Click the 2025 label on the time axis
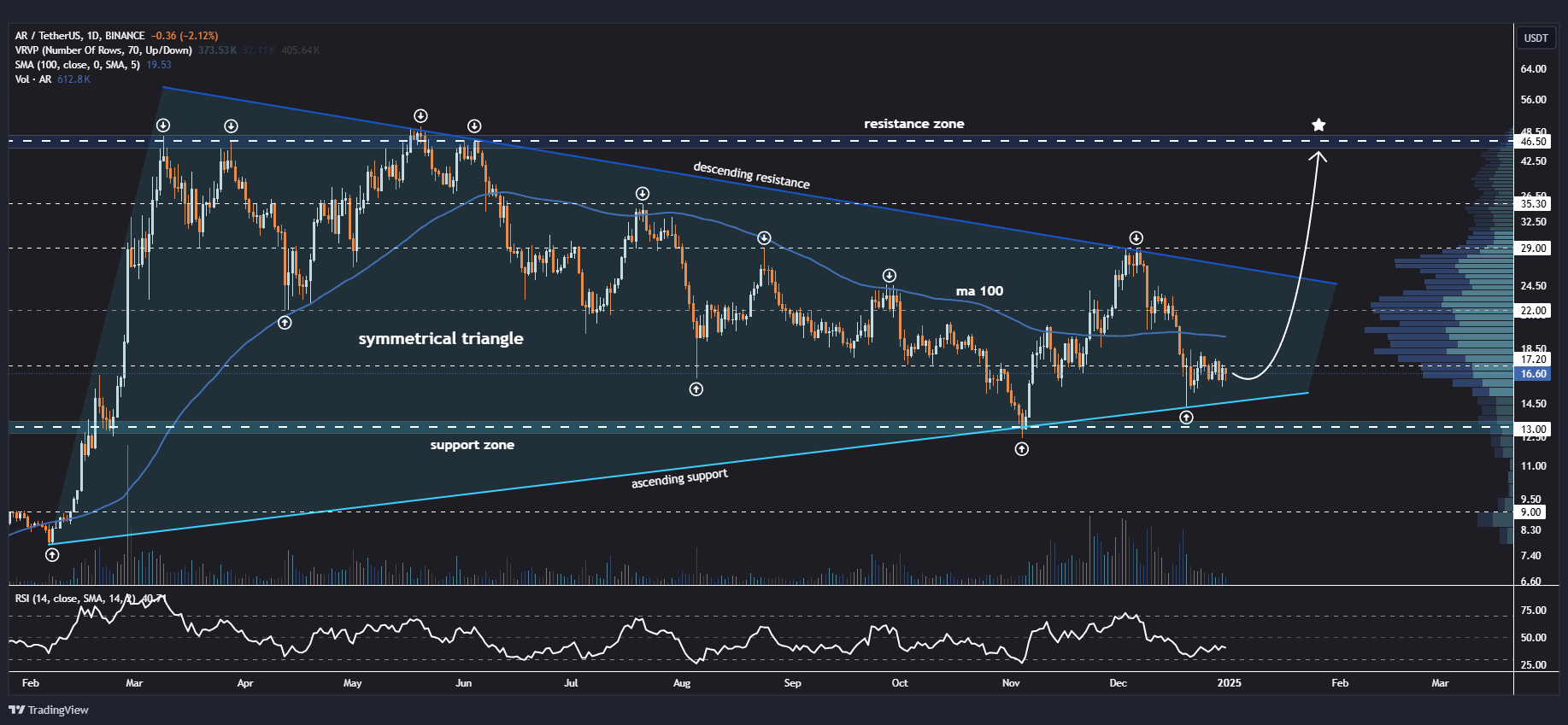 pos(1229,683)
